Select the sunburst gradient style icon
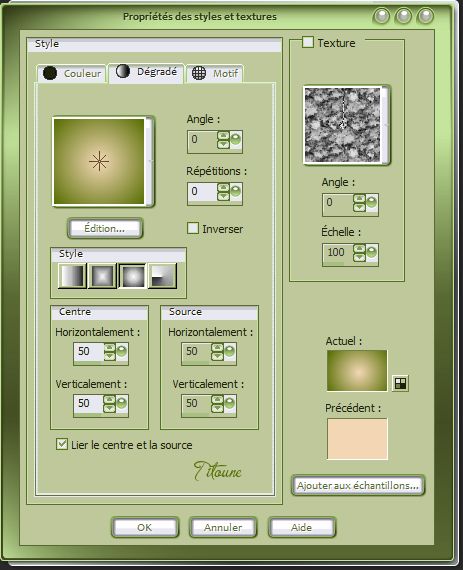This screenshot has width=463, height=570. point(133,276)
